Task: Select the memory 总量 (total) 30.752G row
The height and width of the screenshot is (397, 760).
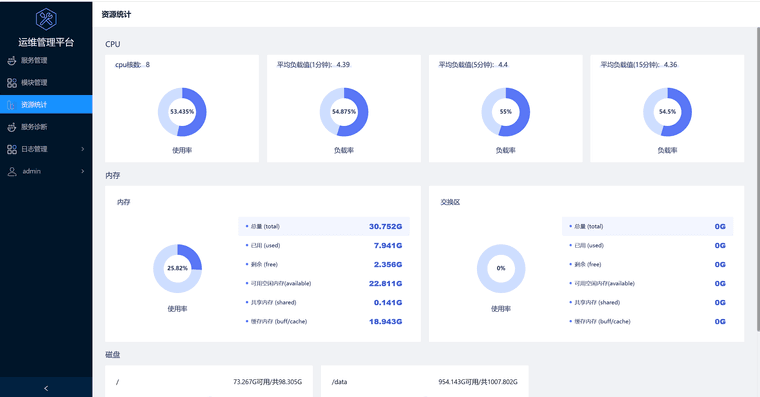Action: [x=324, y=226]
